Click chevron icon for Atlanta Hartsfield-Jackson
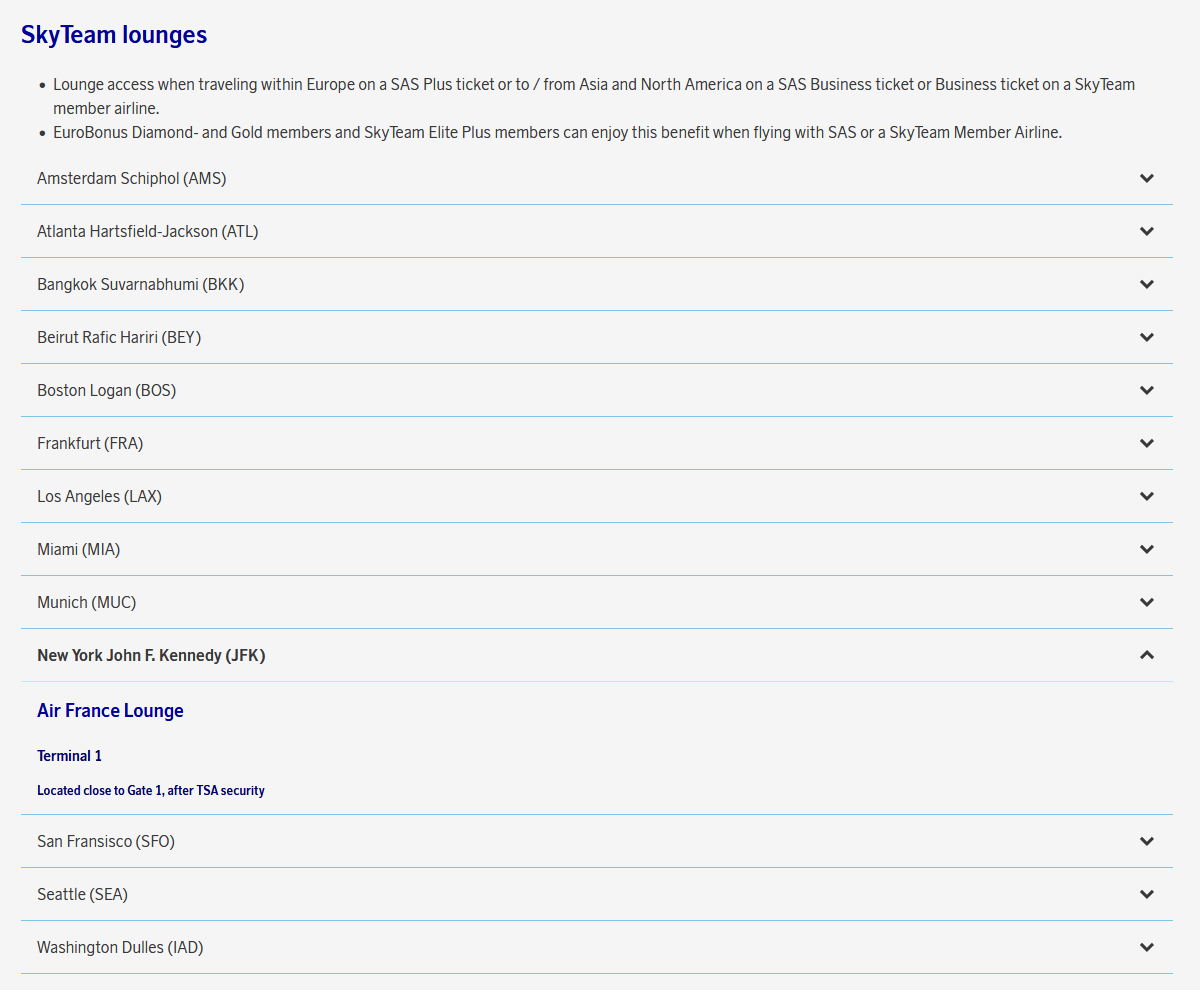 click(1146, 231)
